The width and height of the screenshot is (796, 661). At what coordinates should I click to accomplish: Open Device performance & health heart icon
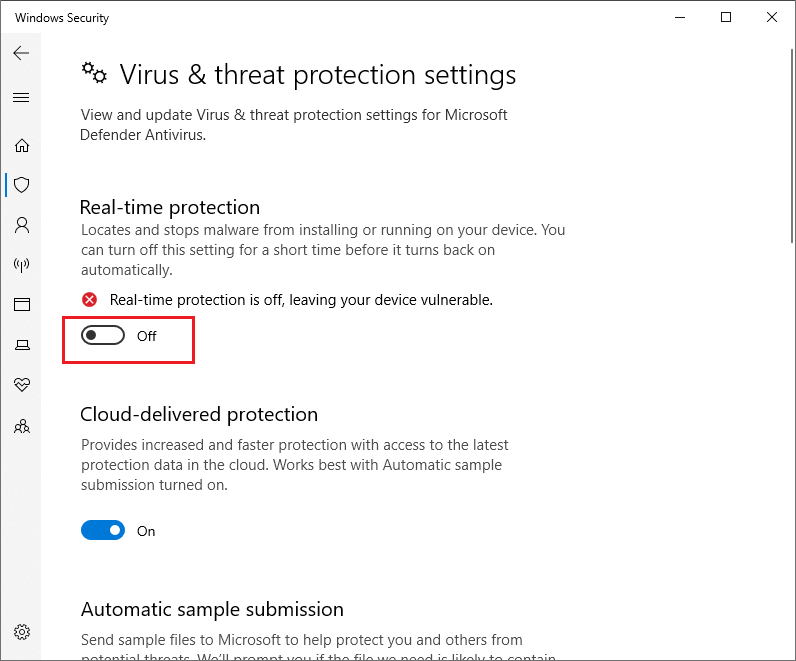point(22,384)
